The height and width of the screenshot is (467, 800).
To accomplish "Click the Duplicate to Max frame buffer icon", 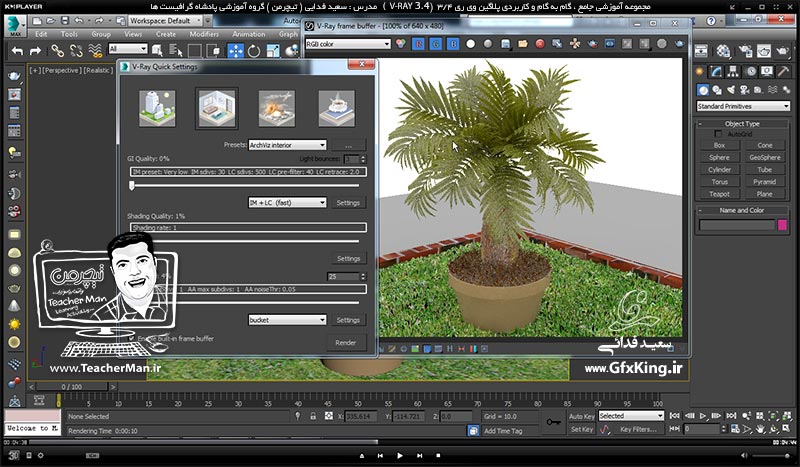I will [557, 44].
